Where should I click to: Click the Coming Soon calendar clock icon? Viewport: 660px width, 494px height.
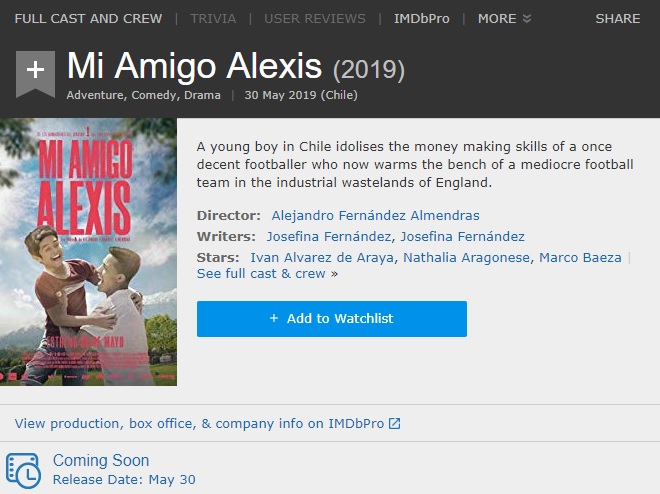23,470
